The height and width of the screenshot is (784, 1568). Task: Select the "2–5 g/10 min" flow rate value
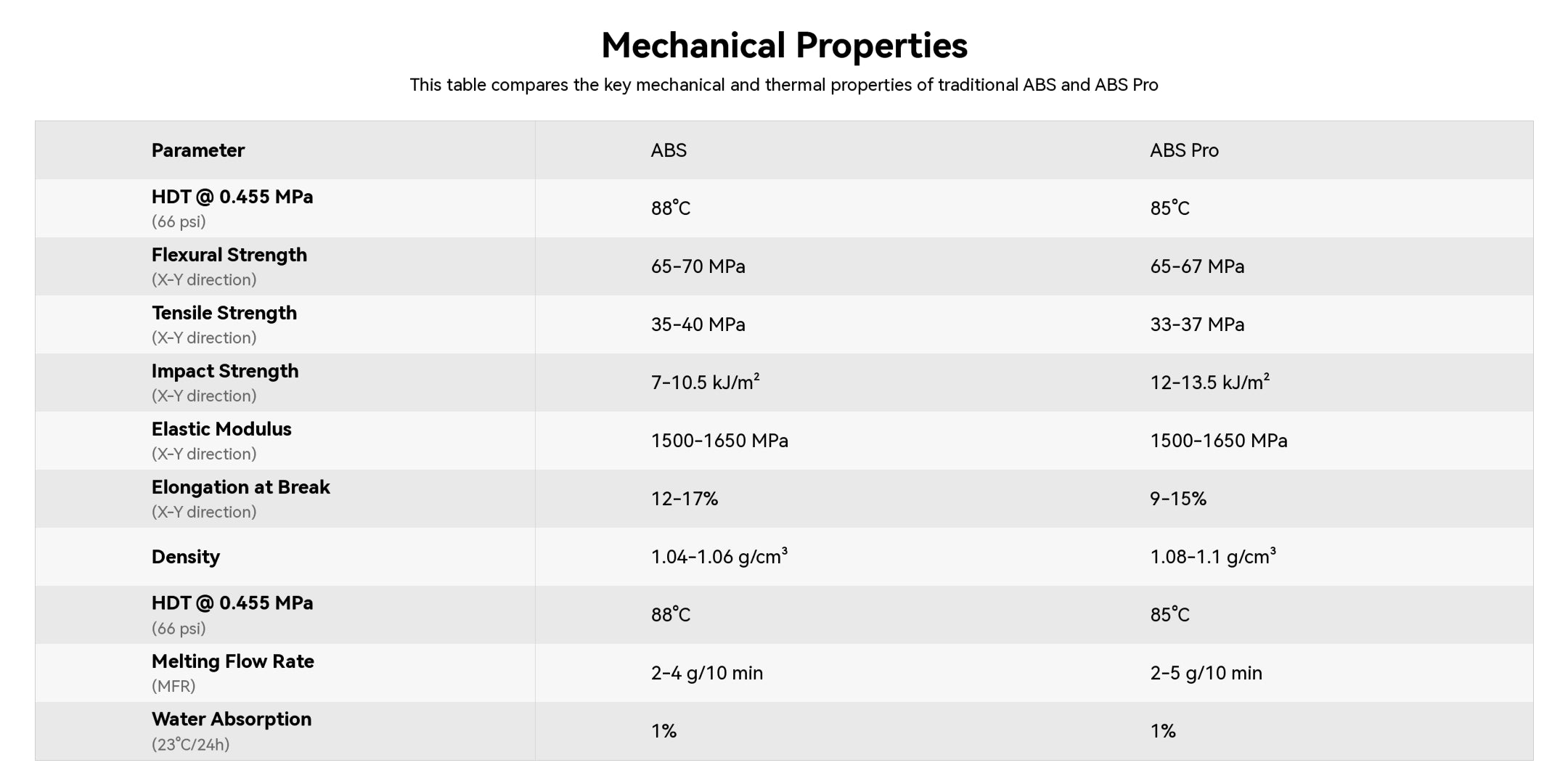(1206, 673)
